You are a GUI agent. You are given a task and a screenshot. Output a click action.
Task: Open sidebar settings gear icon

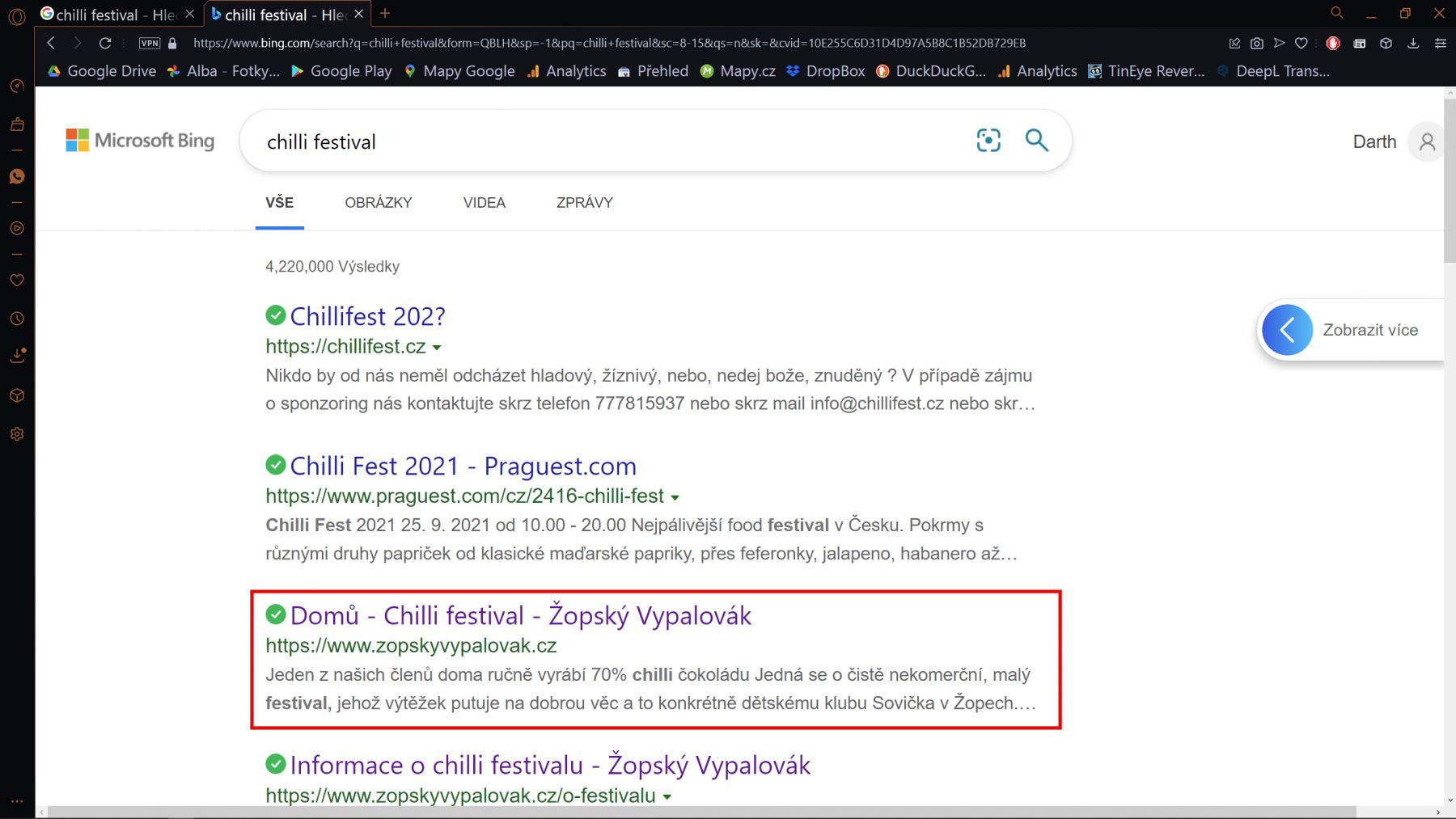click(17, 434)
